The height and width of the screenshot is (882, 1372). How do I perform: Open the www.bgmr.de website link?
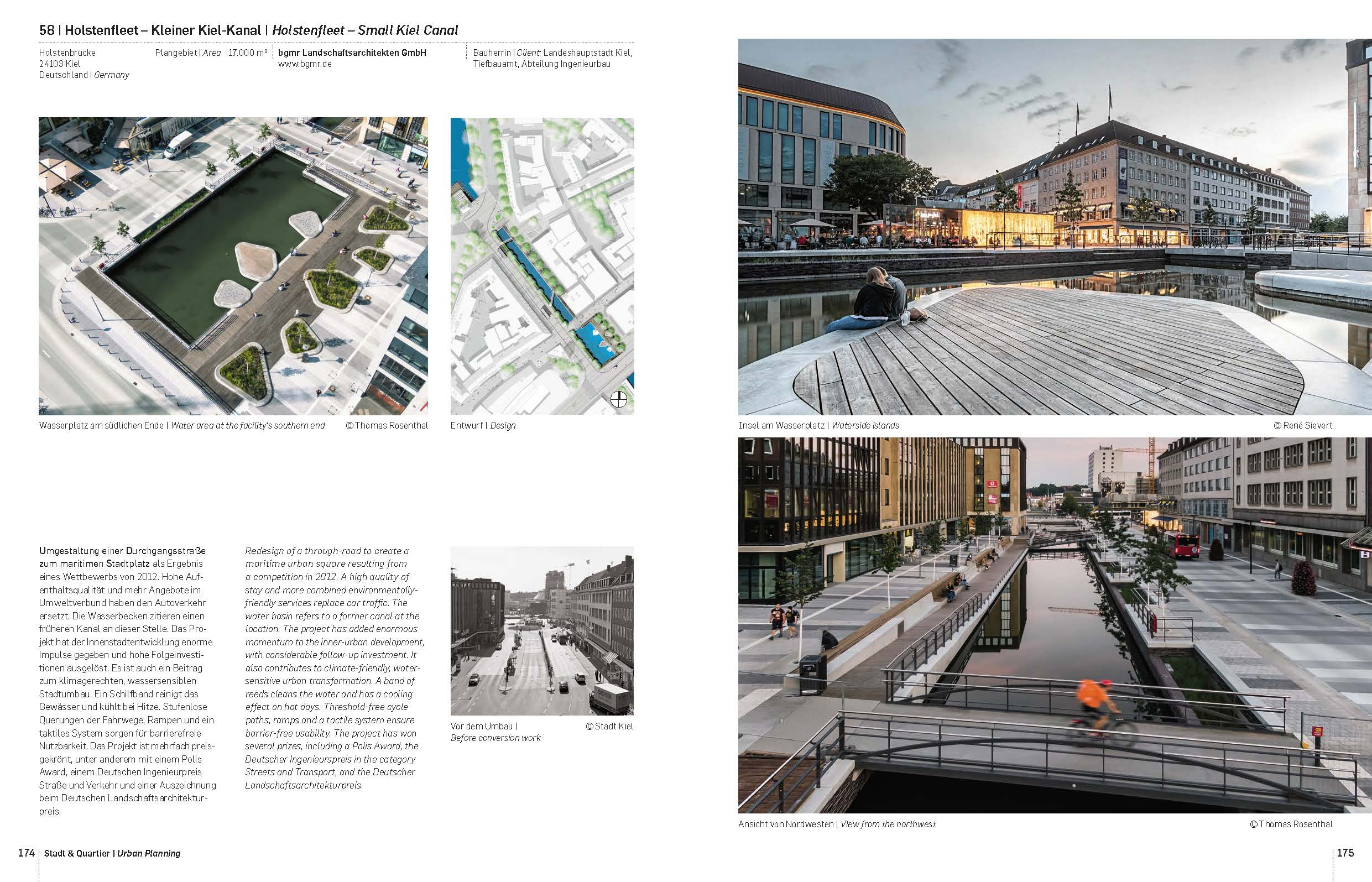click(305, 64)
